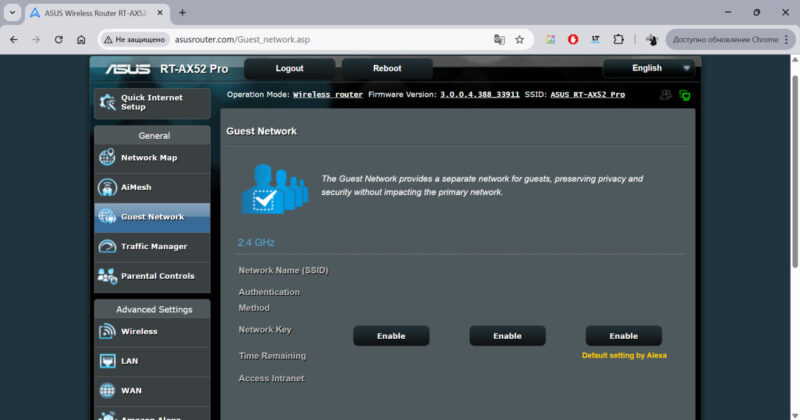Go back in browser history
Viewport: 800px width, 420px height.
tap(14, 39)
